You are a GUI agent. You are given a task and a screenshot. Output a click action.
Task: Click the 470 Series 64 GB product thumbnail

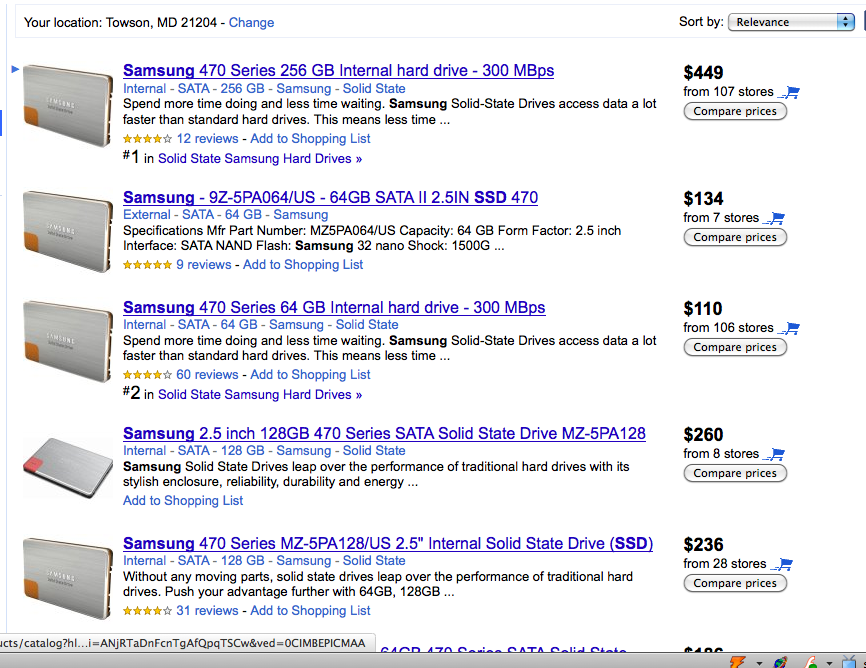[x=68, y=342]
